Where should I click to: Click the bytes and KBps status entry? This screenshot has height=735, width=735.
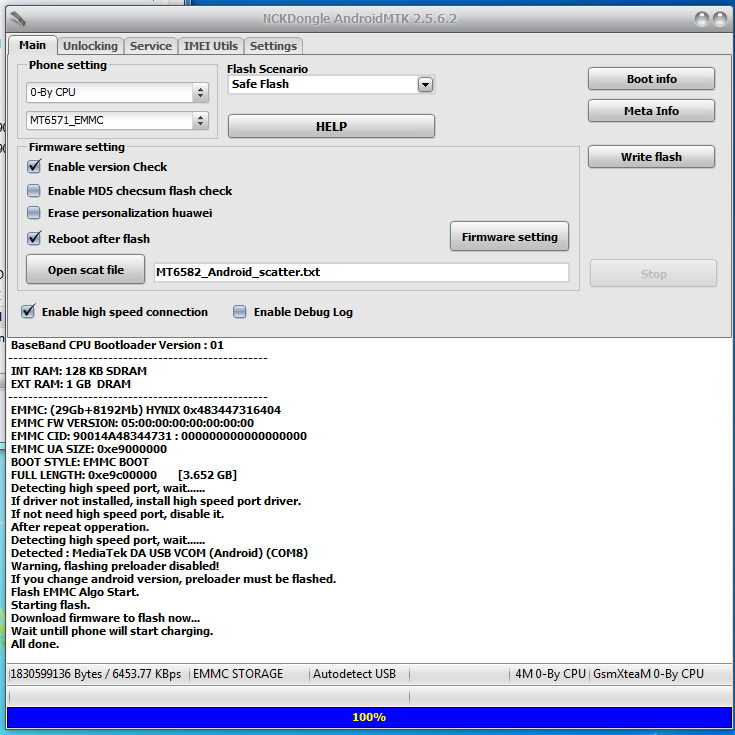(x=95, y=674)
